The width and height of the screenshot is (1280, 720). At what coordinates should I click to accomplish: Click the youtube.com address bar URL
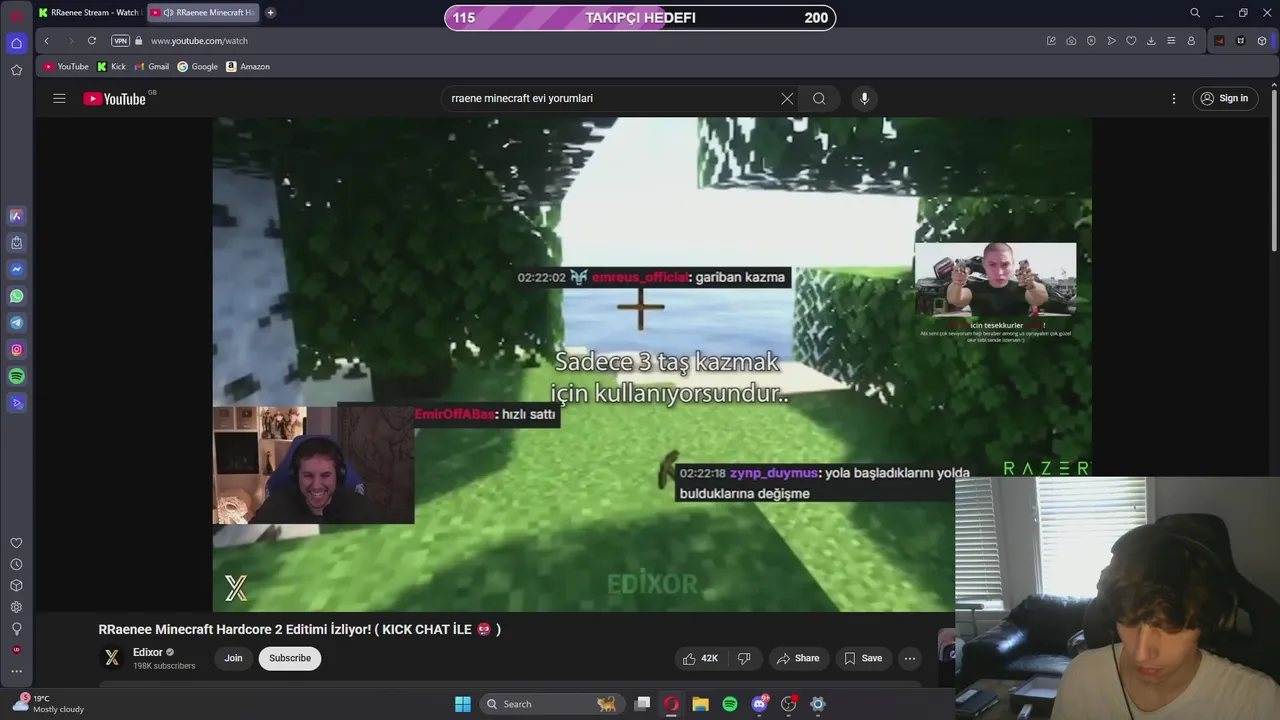point(199,41)
